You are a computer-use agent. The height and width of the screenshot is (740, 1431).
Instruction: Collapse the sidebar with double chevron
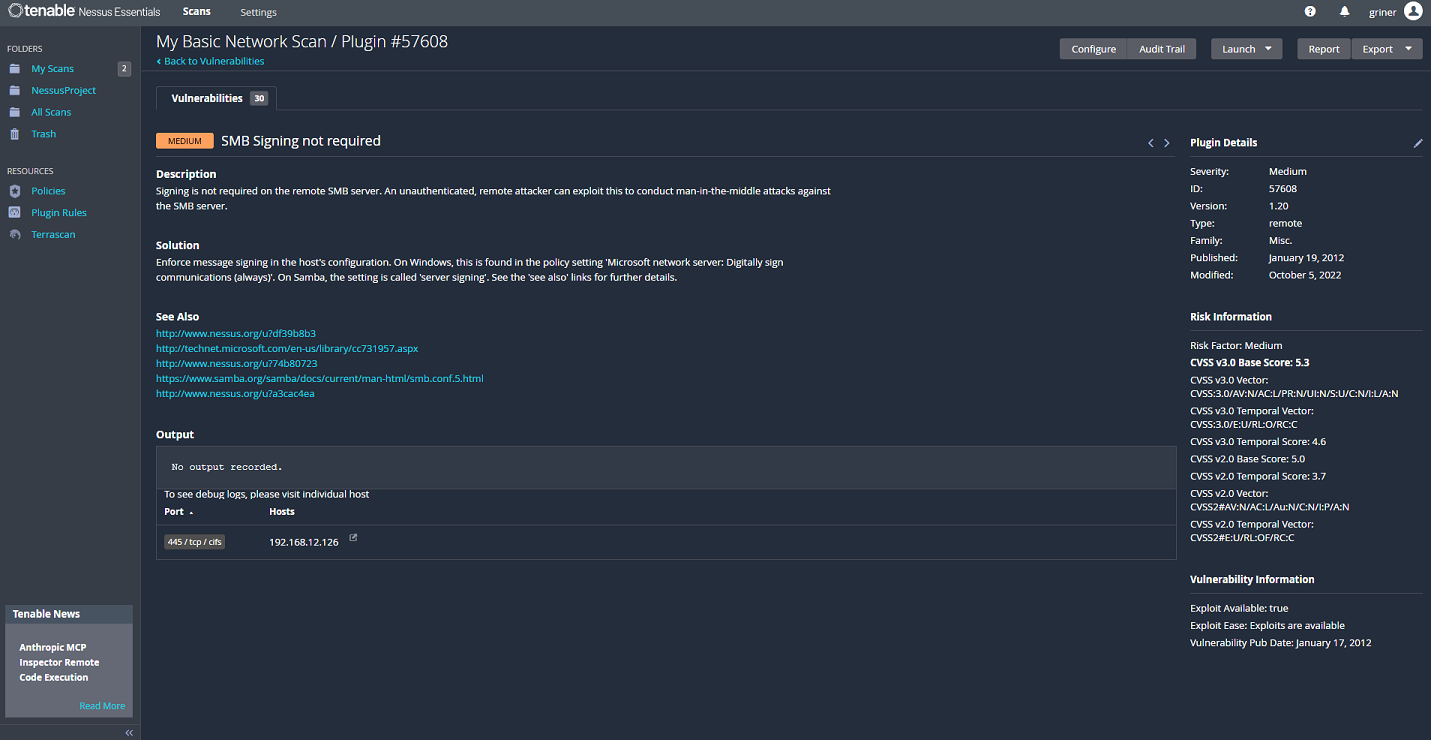[x=129, y=733]
